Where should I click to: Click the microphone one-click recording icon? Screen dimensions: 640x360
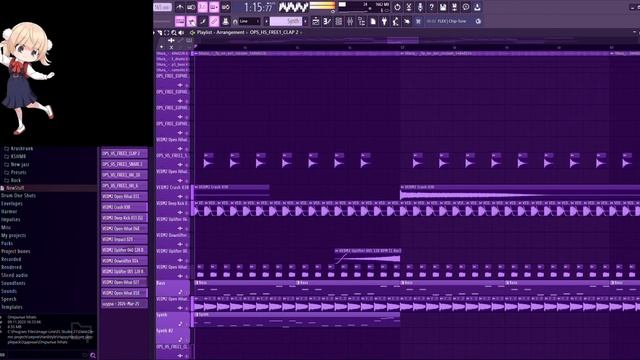pyautogui.click(x=420, y=7)
